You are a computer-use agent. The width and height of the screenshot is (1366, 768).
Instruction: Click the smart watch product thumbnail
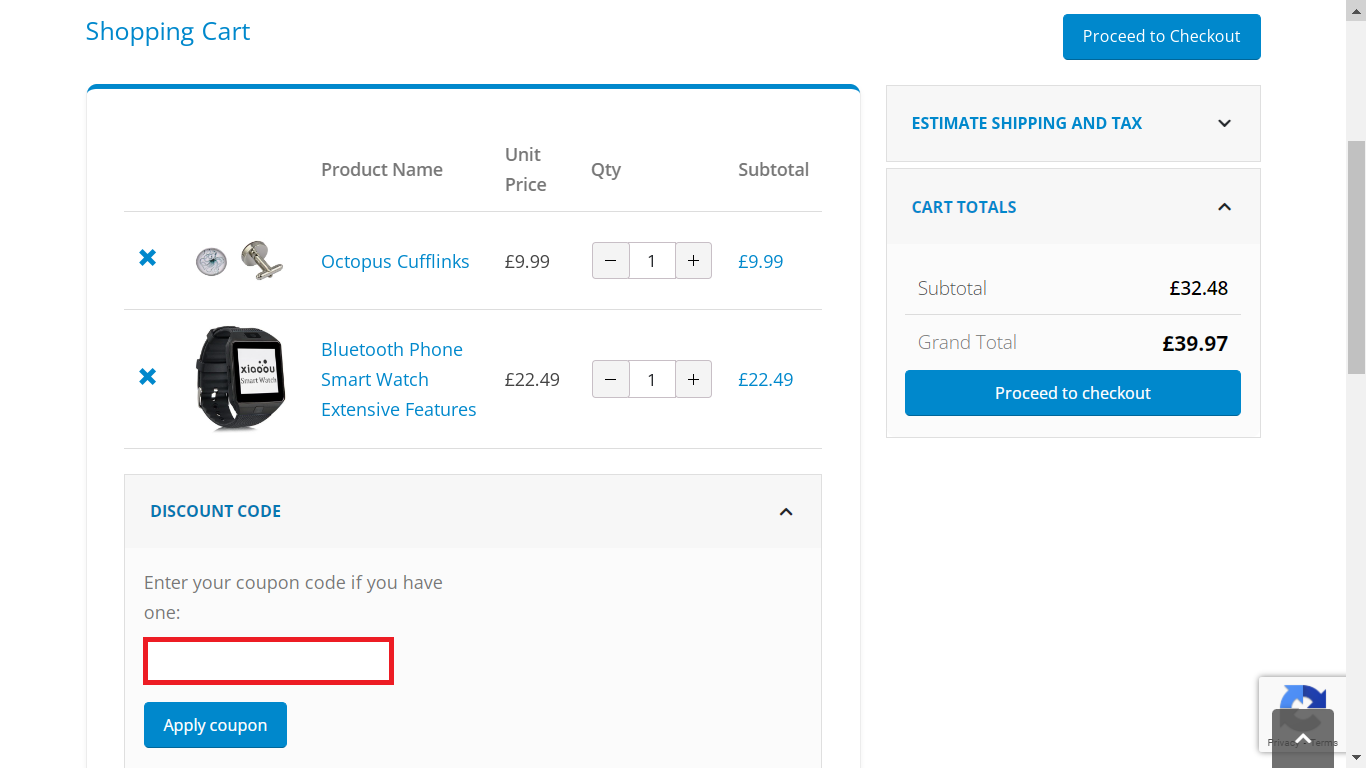(240, 378)
